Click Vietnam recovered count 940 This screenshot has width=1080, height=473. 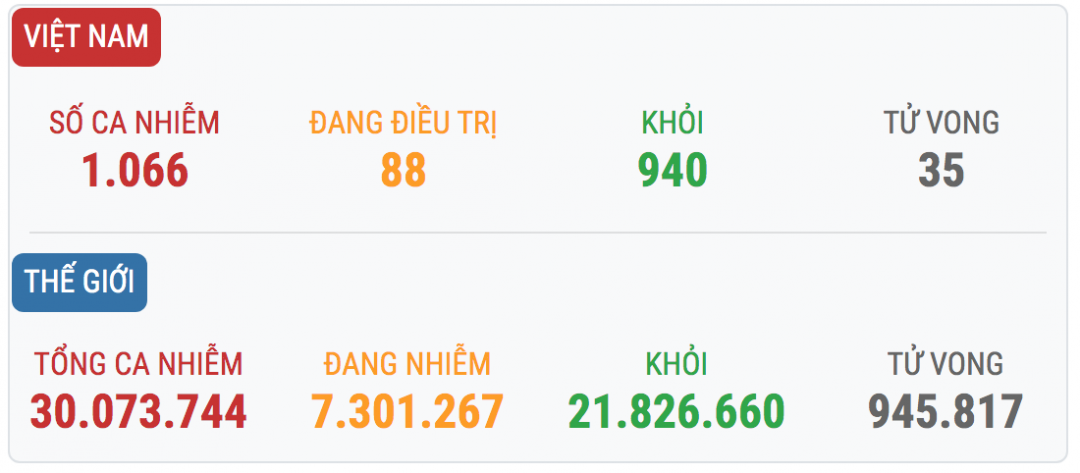click(x=673, y=170)
